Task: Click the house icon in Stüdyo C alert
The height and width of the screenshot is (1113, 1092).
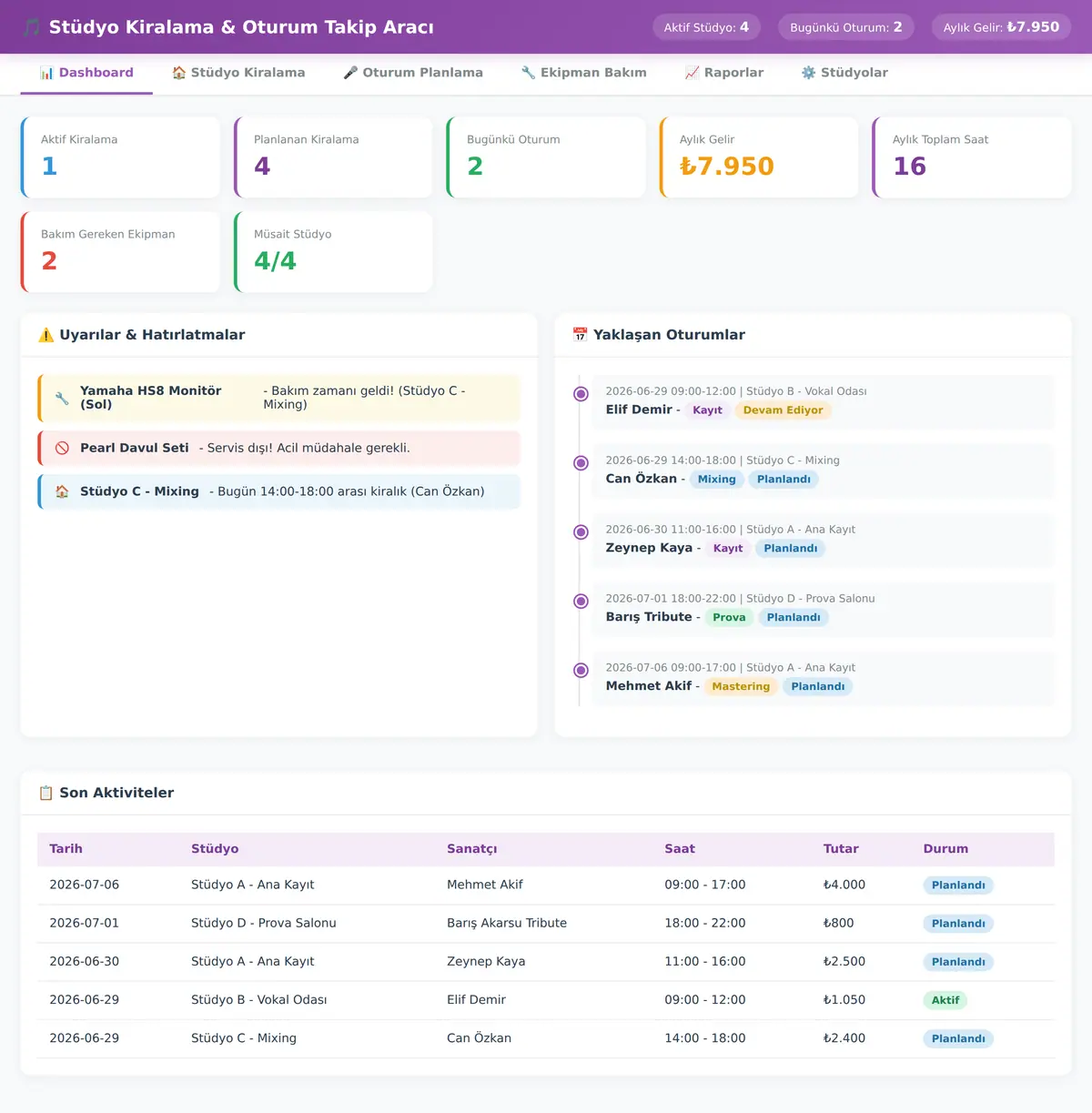Action: pyautogui.click(x=62, y=491)
